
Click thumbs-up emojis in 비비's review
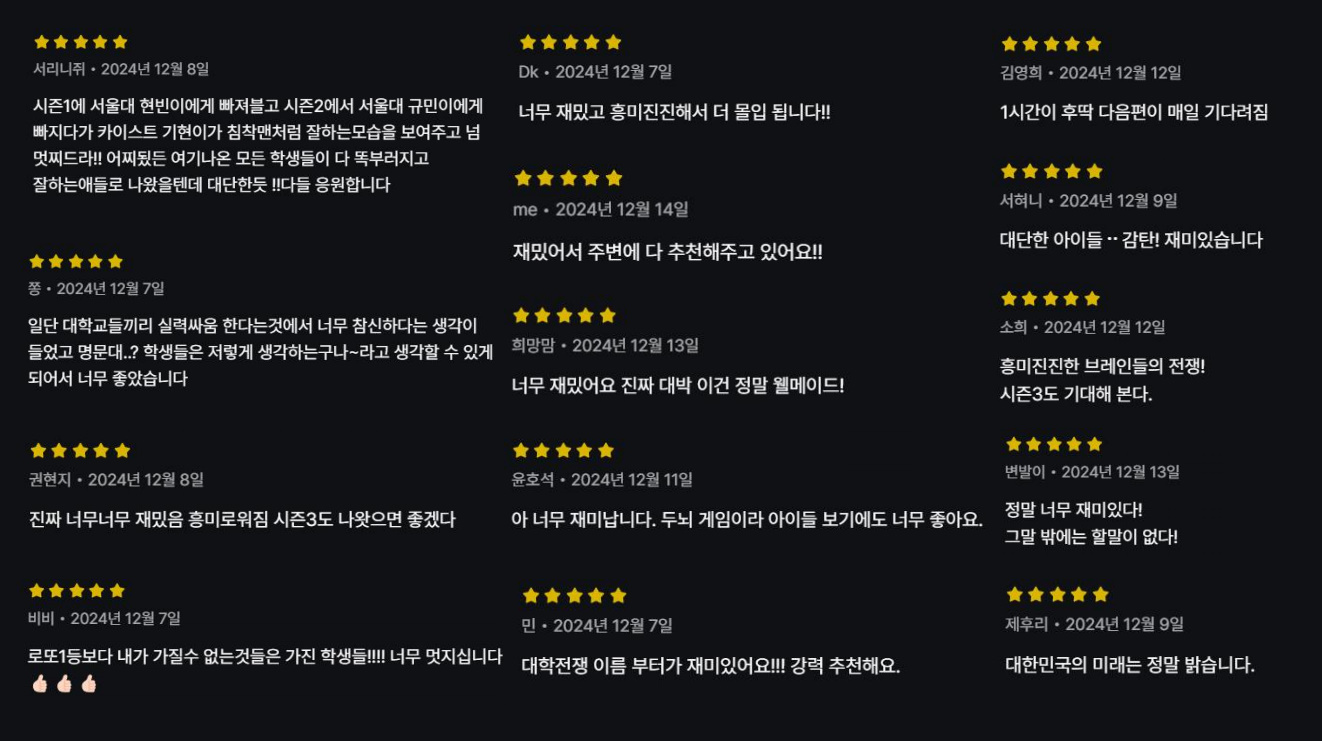tap(64, 685)
